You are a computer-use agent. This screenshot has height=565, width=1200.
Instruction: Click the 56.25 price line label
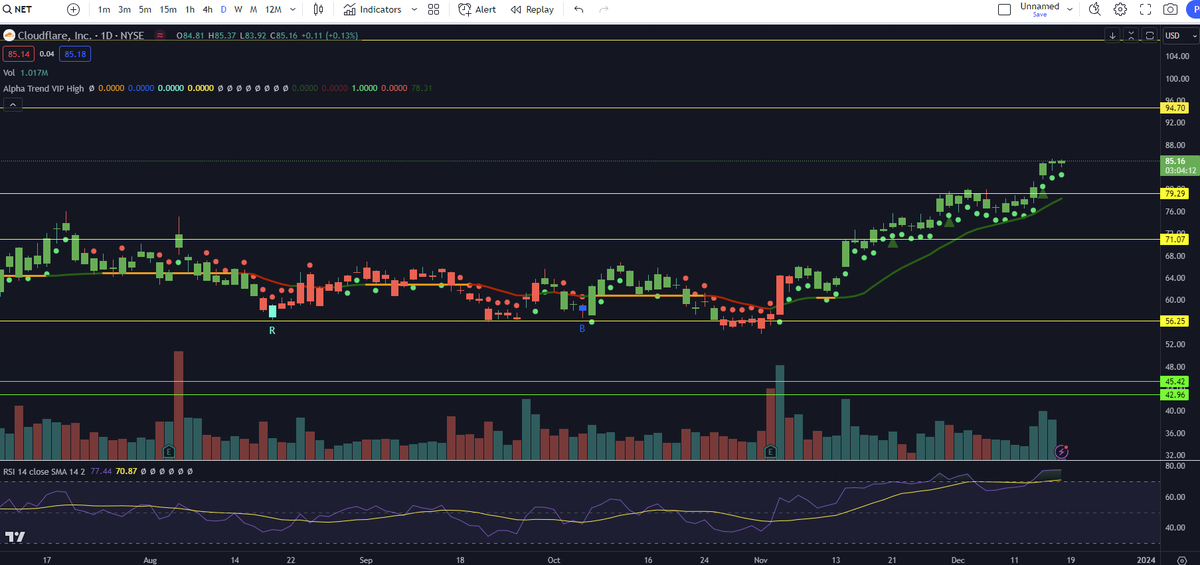pyautogui.click(x=1174, y=321)
